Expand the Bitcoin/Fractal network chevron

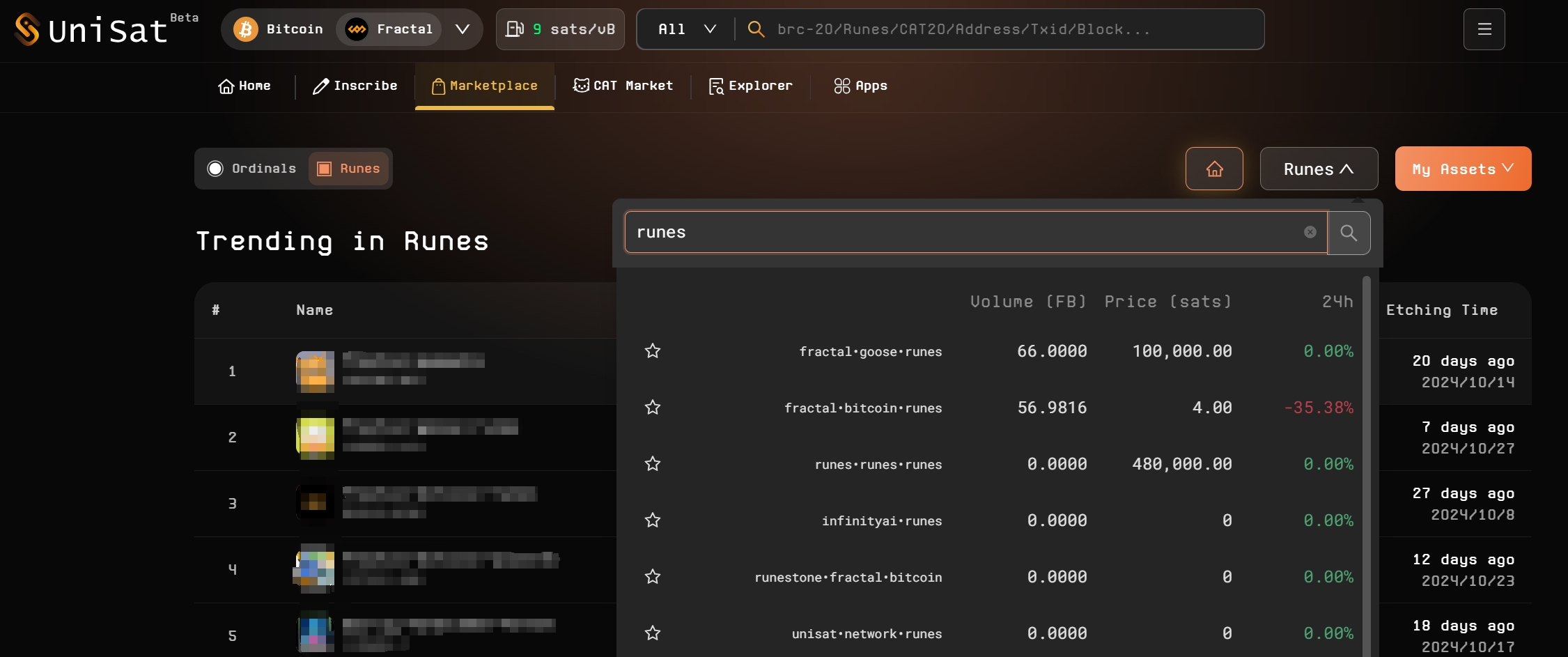tap(462, 29)
